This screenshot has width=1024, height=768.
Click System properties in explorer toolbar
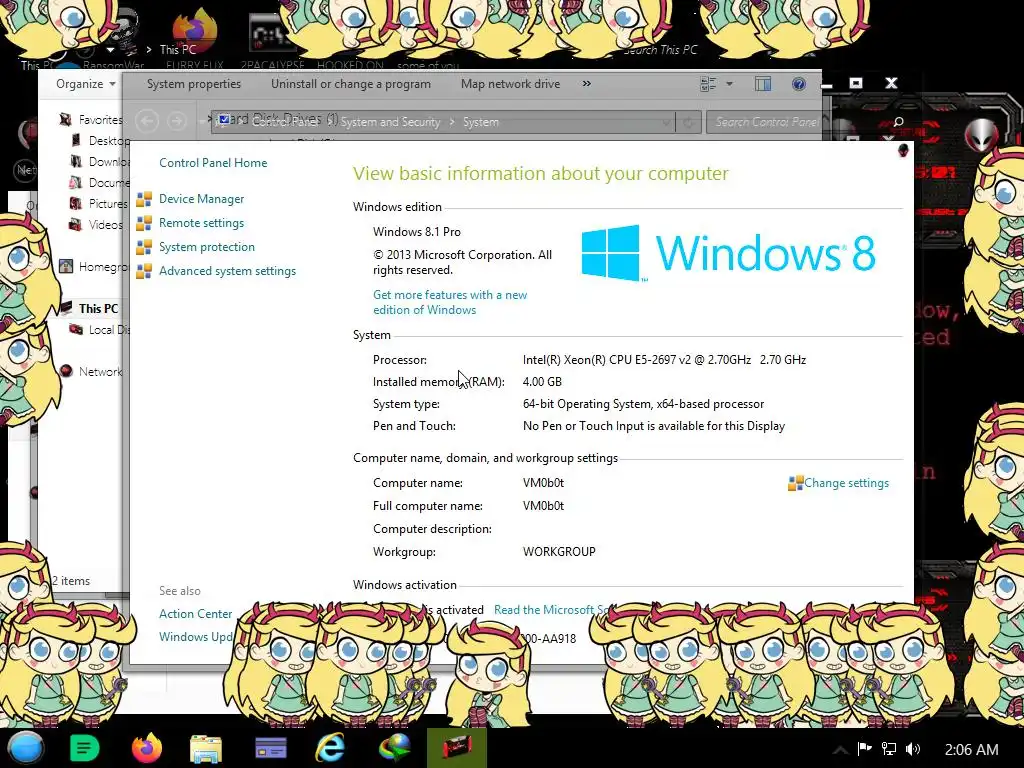click(194, 84)
